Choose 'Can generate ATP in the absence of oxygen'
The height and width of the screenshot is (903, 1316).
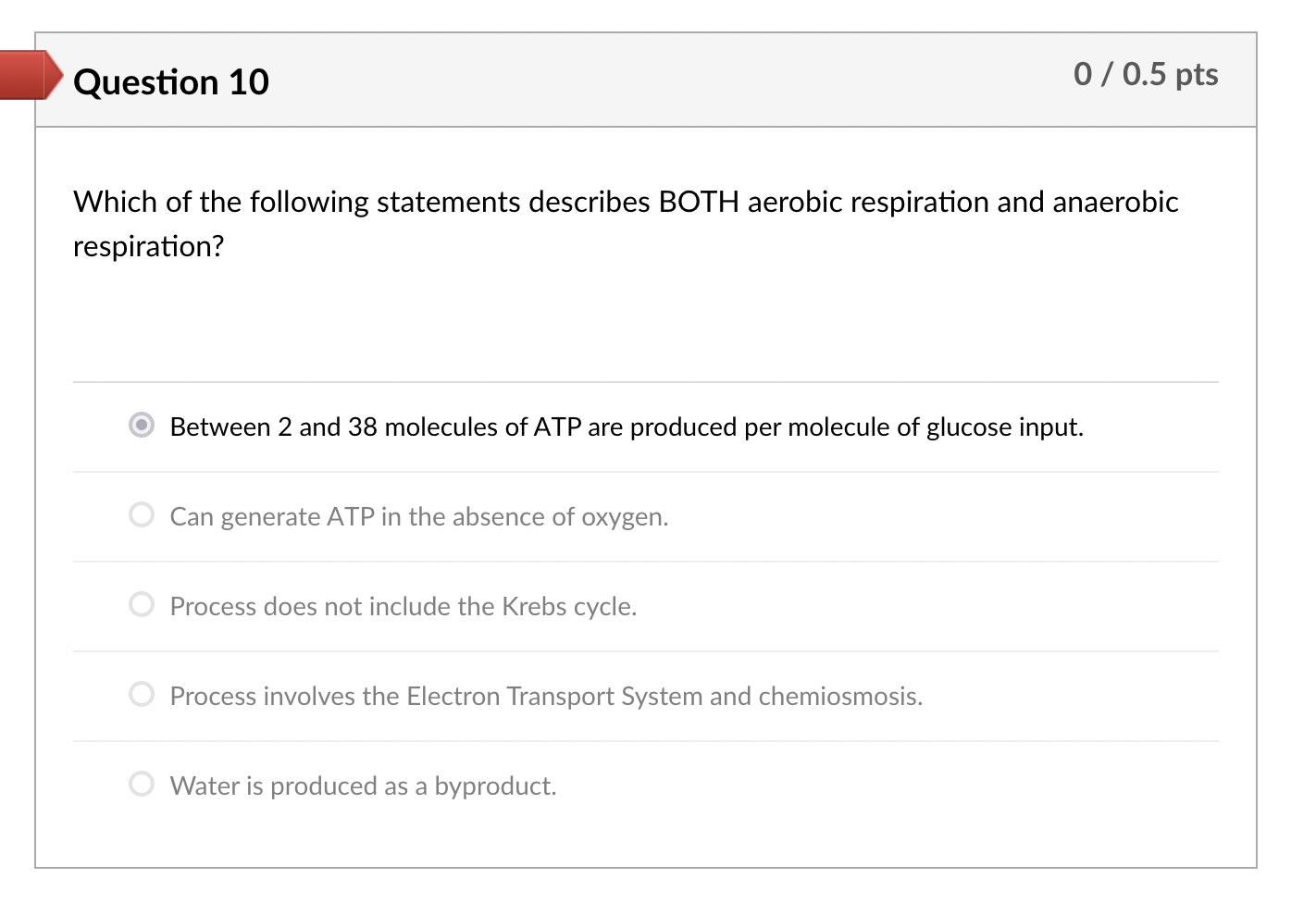tap(141, 514)
